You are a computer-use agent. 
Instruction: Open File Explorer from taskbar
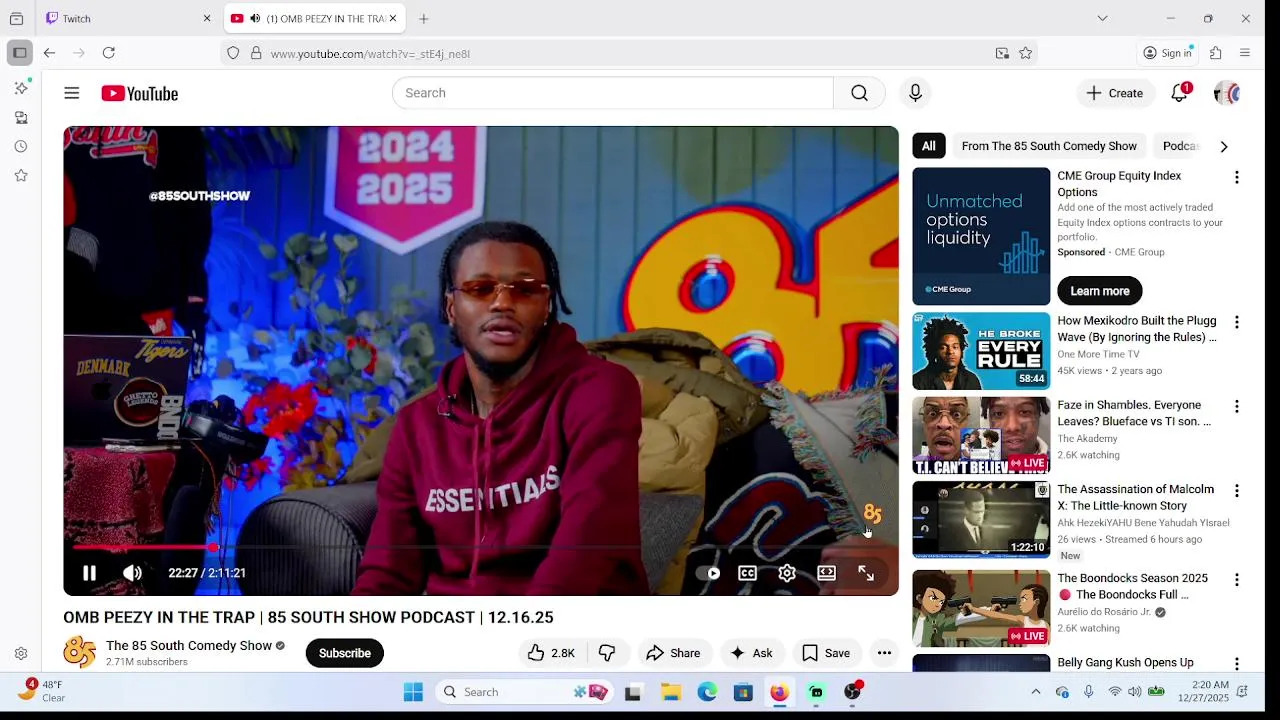point(671,692)
